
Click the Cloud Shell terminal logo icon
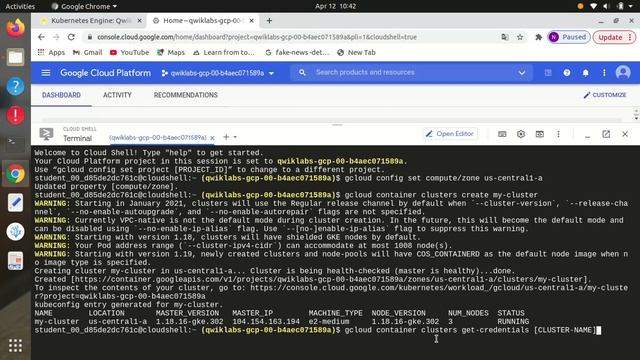click(x=46, y=134)
